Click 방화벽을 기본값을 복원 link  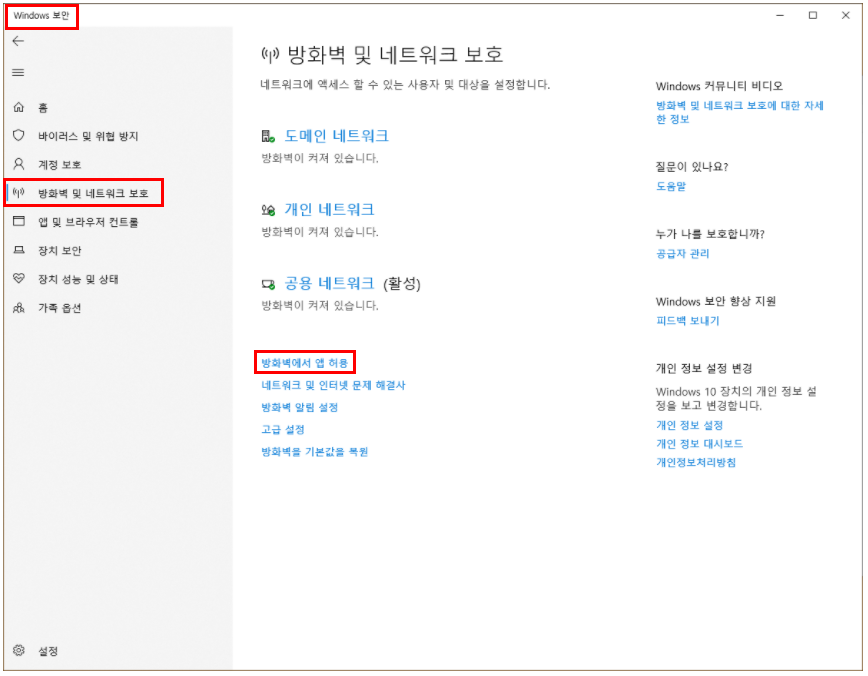314,451
